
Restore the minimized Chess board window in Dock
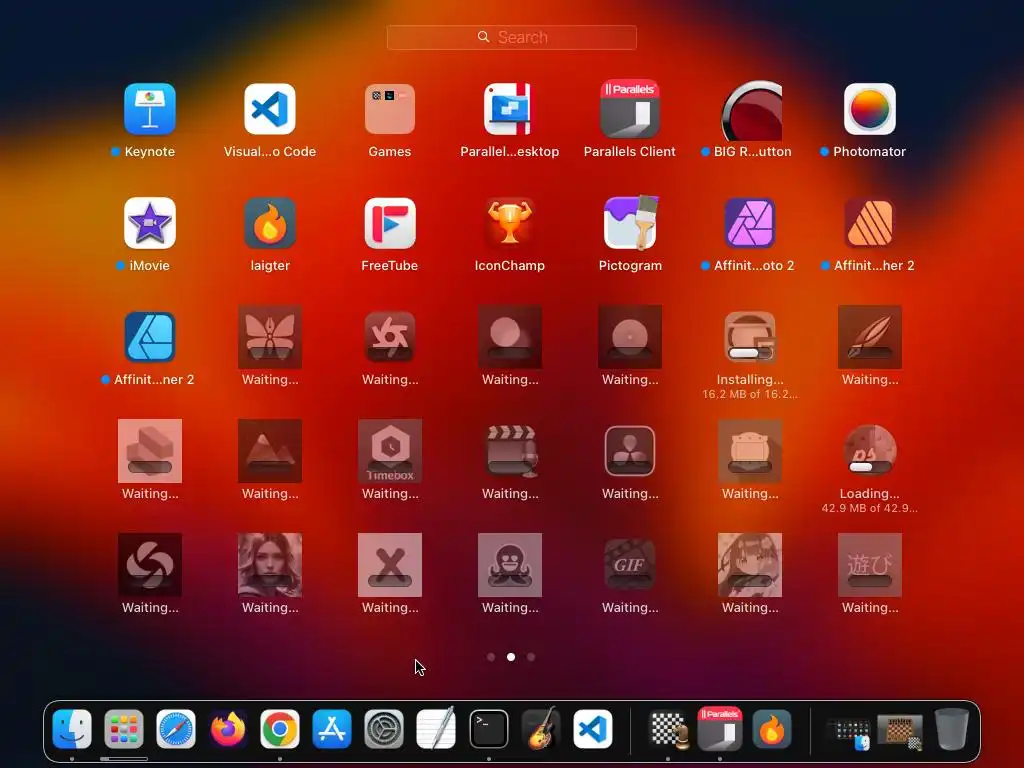900,731
